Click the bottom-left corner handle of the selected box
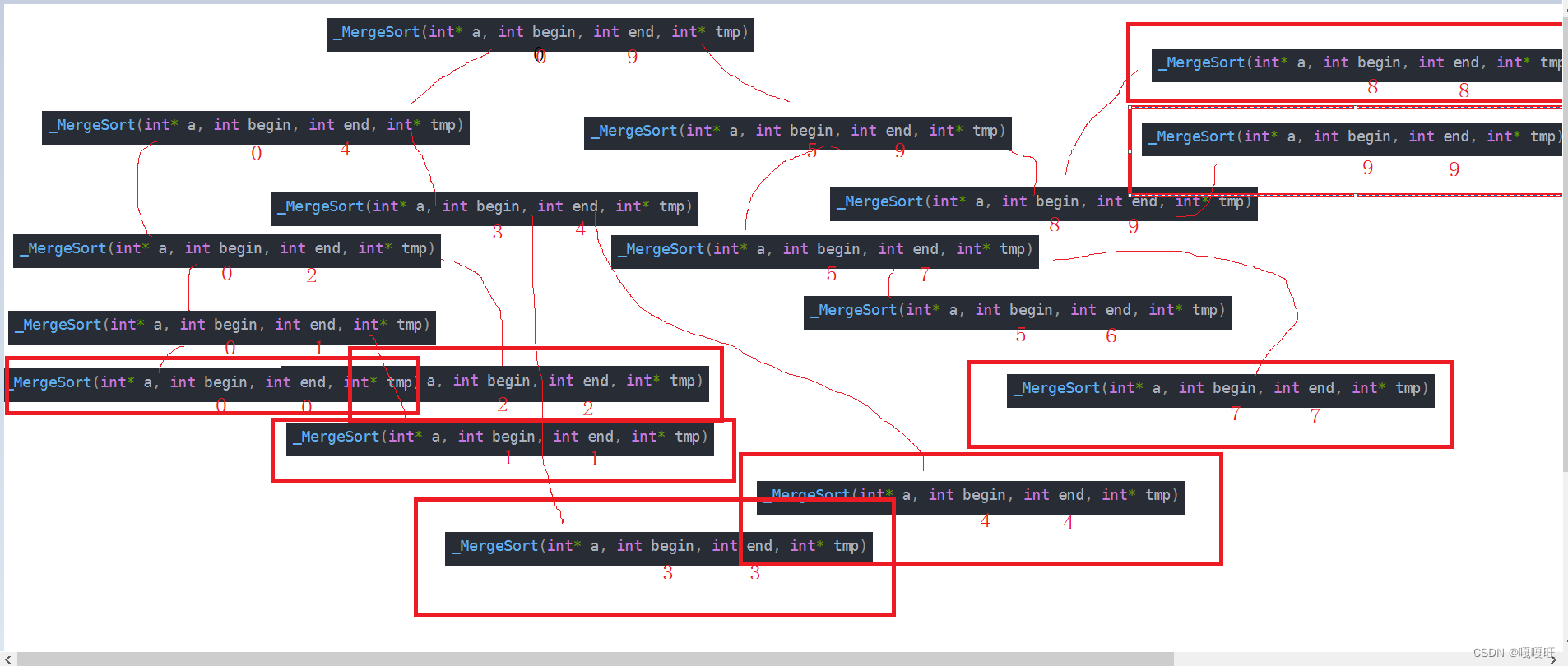 [1130, 196]
